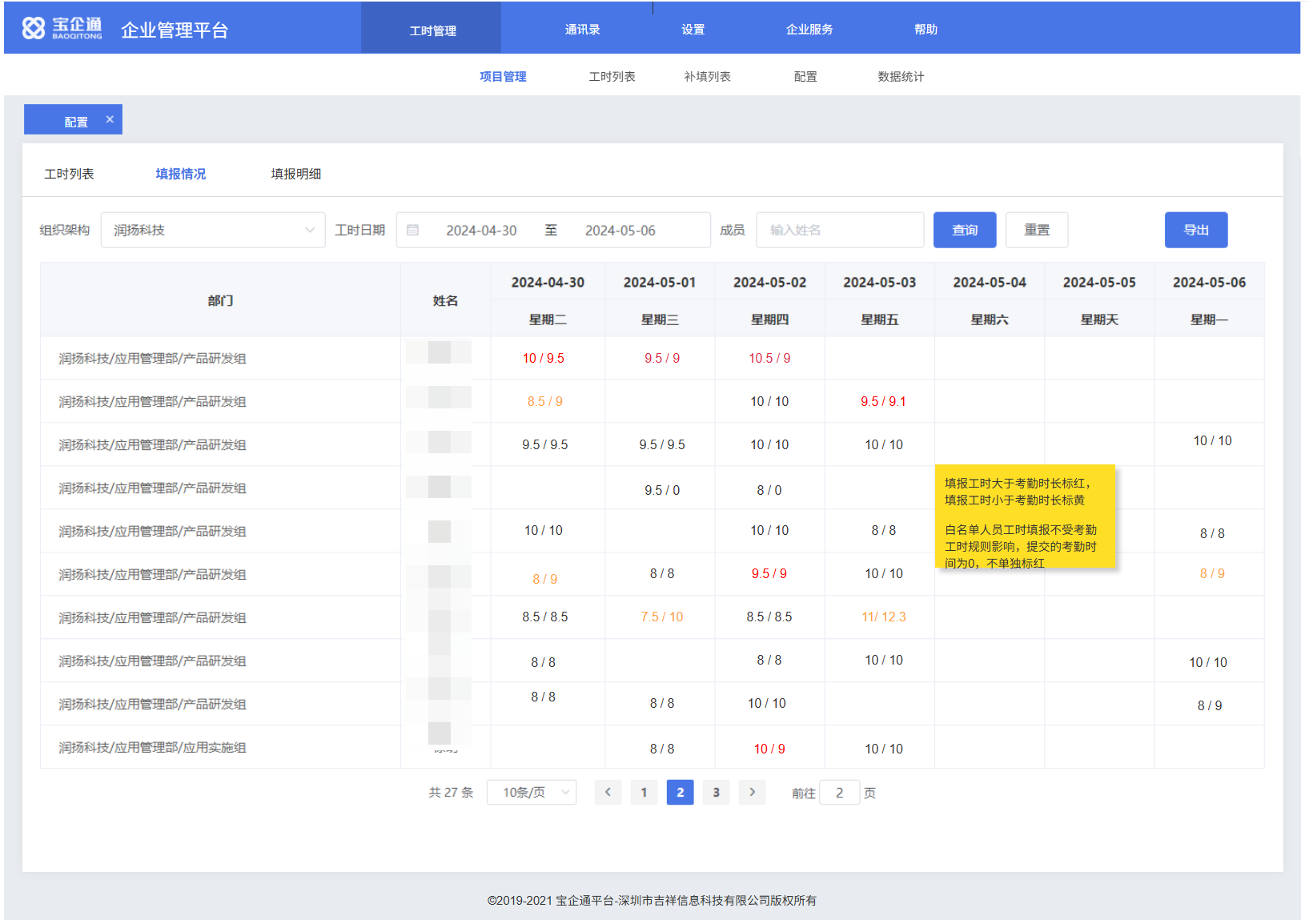Export data with 导出 button
This screenshot has height=924, width=1309.
pyautogui.click(x=1195, y=231)
